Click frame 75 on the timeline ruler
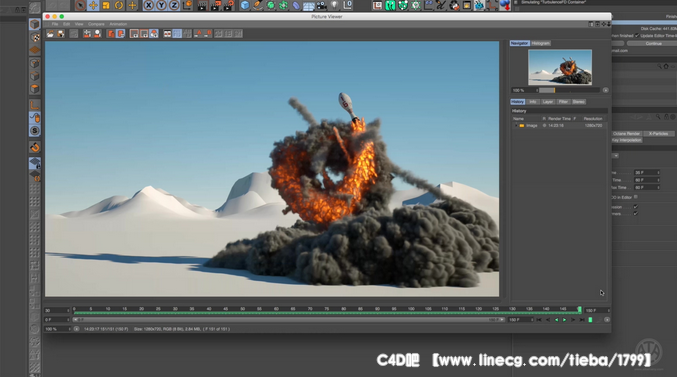 tap(327, 309)
